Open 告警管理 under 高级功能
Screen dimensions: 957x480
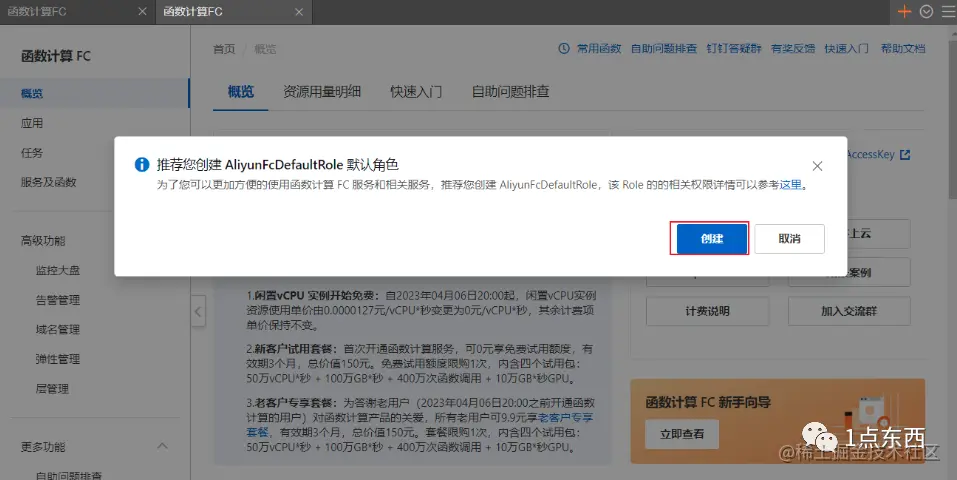click(x=58, y=300)
